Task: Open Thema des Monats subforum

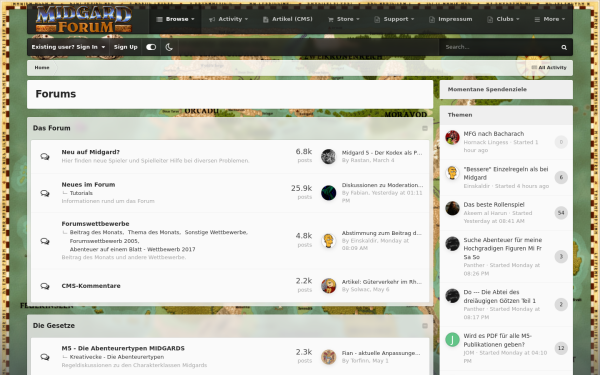Action: click(x=153, y=233)
